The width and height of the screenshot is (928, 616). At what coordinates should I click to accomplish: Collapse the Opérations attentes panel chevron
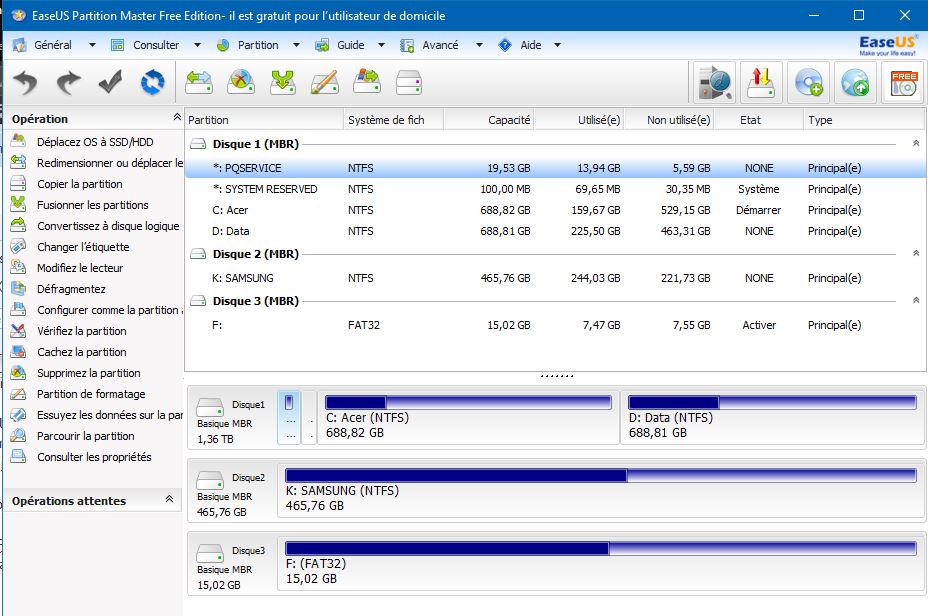coord(169,499)
